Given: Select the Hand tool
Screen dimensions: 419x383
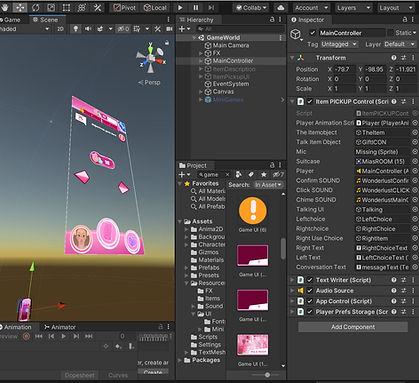Looking at the screenshot, I should (x=5, y=7).
